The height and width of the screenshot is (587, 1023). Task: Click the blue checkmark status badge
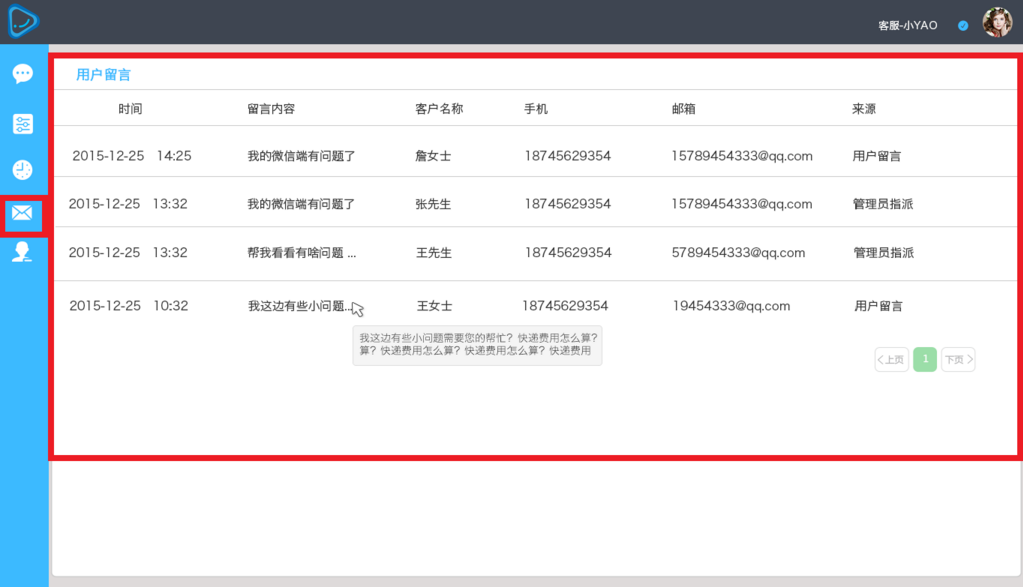point(962,25)
